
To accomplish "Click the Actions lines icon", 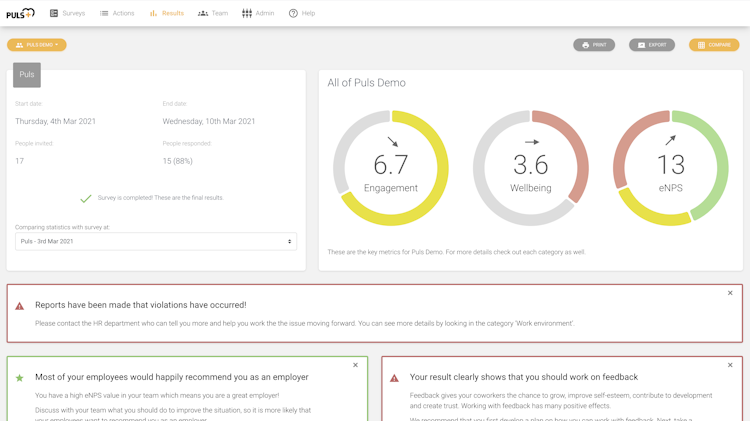I will click(x=104, y=13).
